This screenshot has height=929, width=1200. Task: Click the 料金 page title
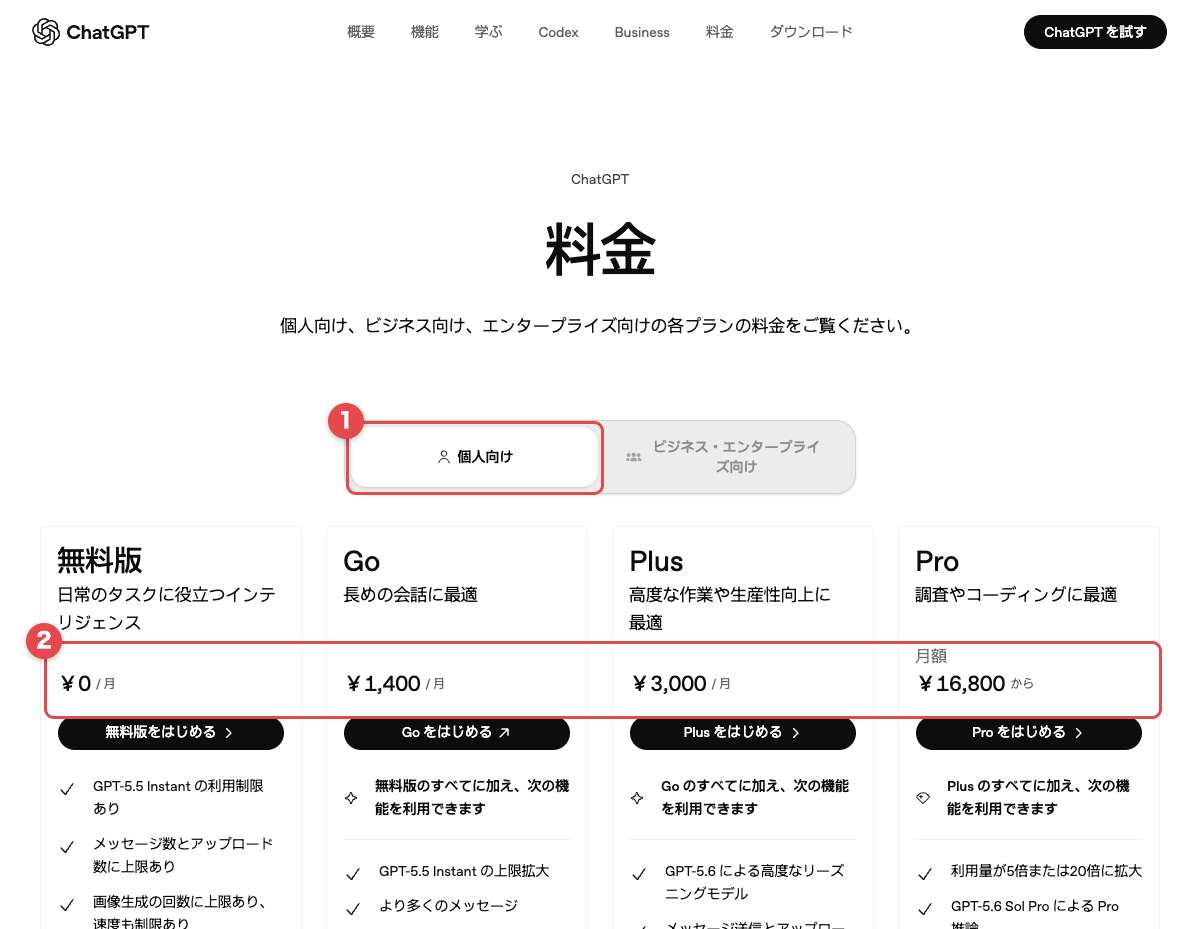[x=600, y=250]
